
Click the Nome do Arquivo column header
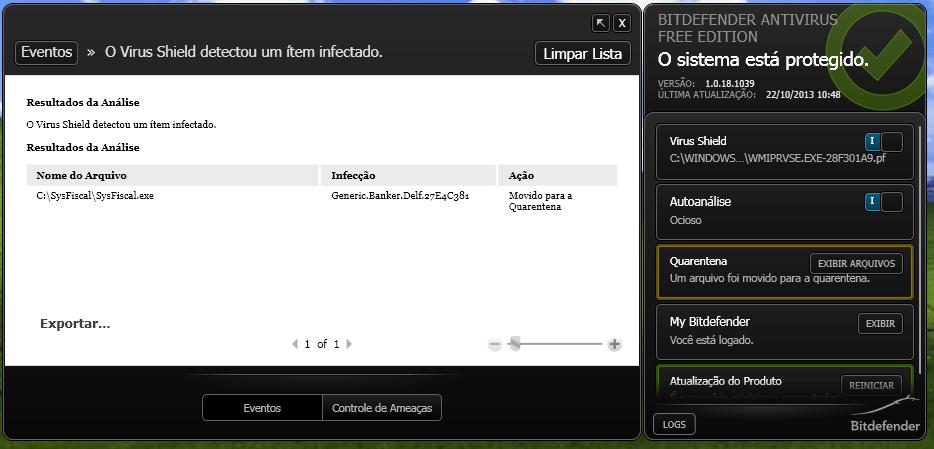tap(172, 176)
